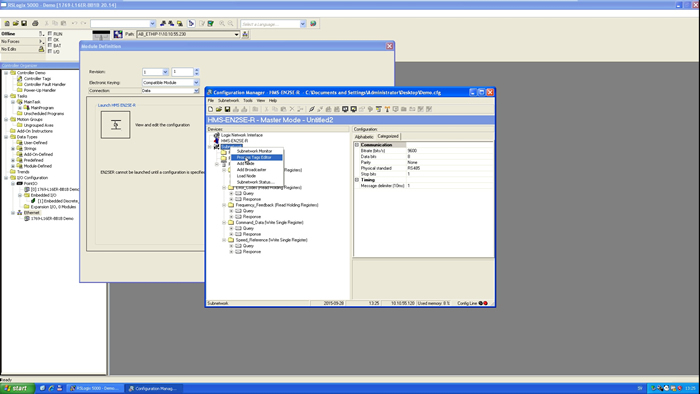Open File menu in Configuration Manager
The height and width of the screenshot is (394, 700).
click(211, 100)
